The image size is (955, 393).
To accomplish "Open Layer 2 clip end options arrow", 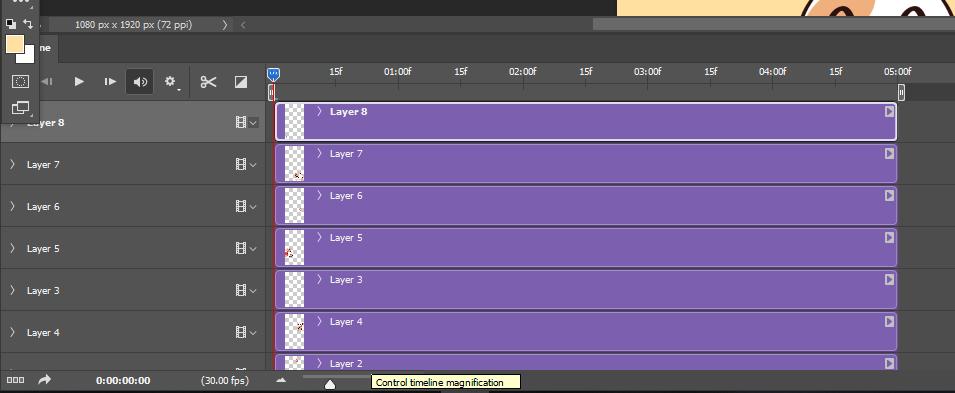I will 889,363.
